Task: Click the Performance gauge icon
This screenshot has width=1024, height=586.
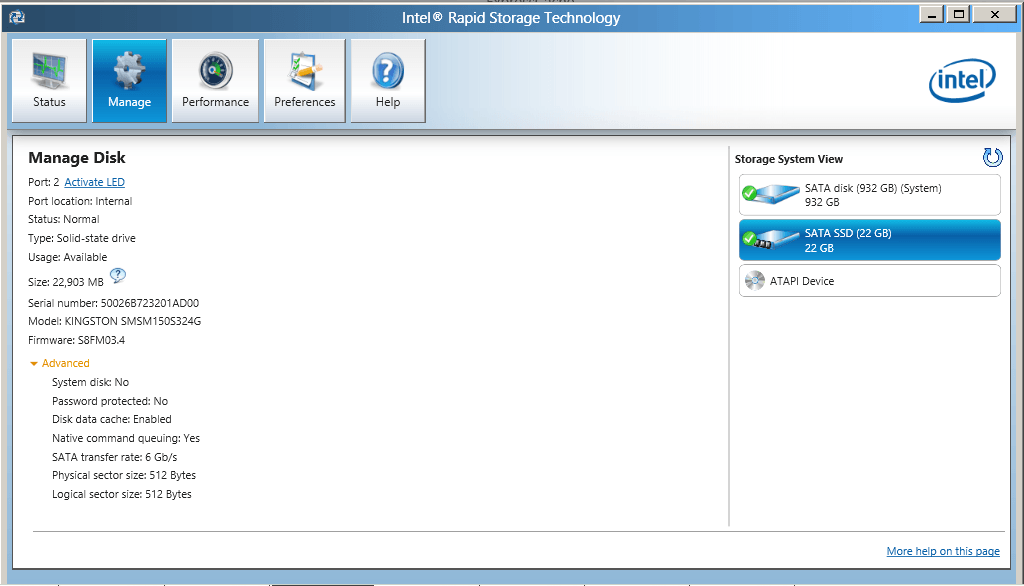Action: pyautogui.click(x=216, y=70)
